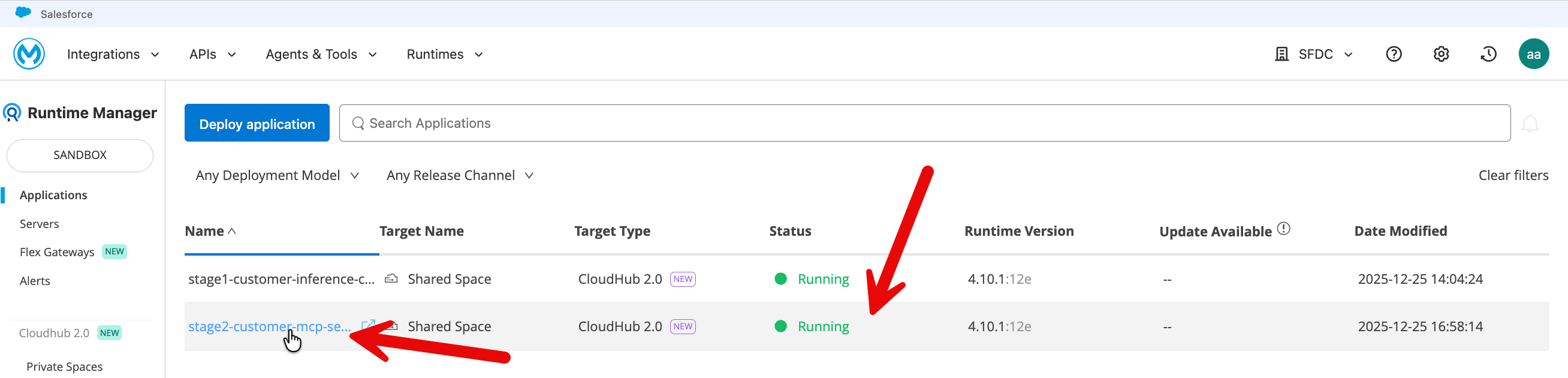Viewport: 1568px width, 378px height.
Task: Click the Runtime Manager icon
Action: tap(12, 113)
